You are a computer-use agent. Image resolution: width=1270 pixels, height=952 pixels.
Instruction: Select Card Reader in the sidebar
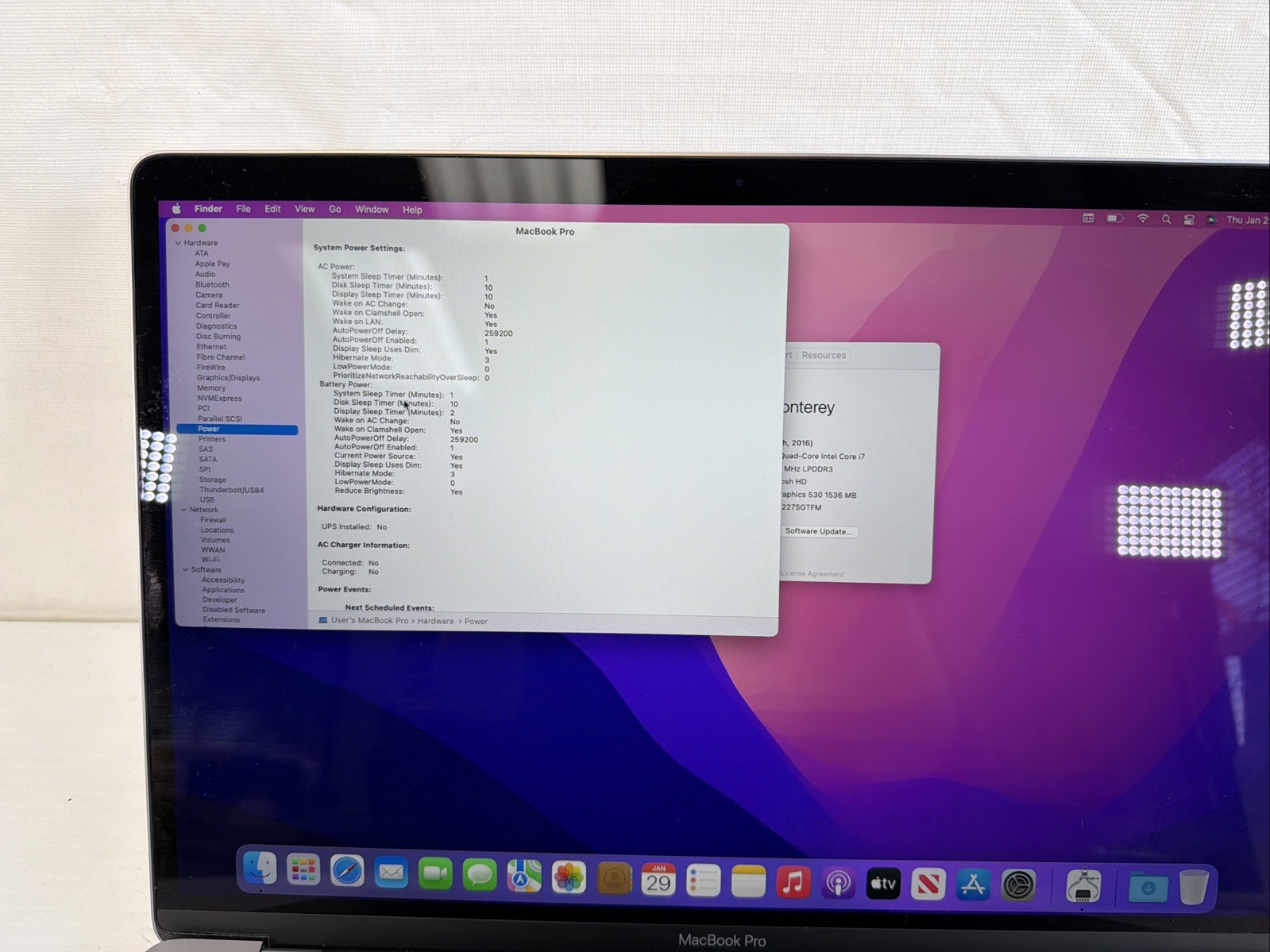click(x=217, y=305)
